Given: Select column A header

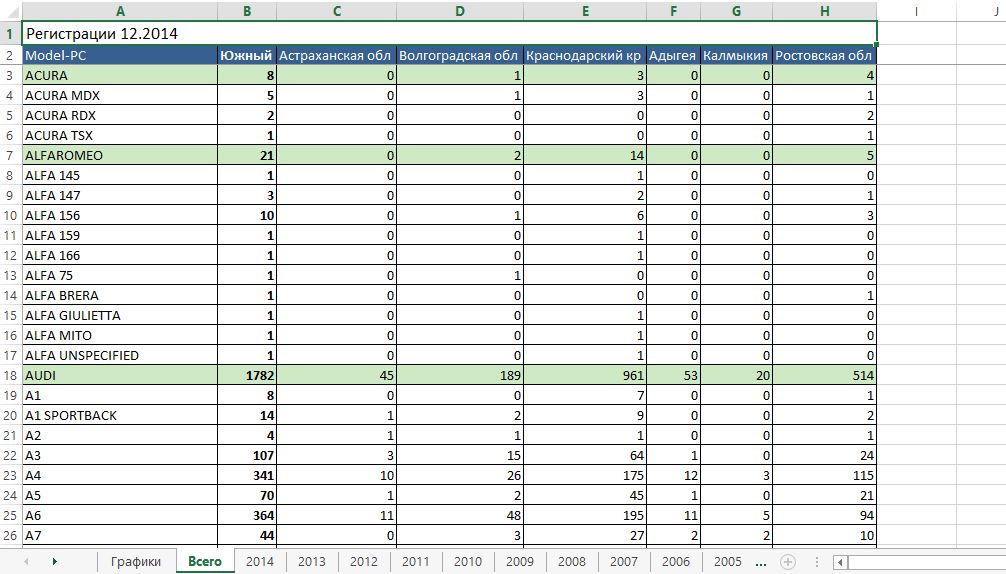Looking at the screenshot, I should pos(120,11).
